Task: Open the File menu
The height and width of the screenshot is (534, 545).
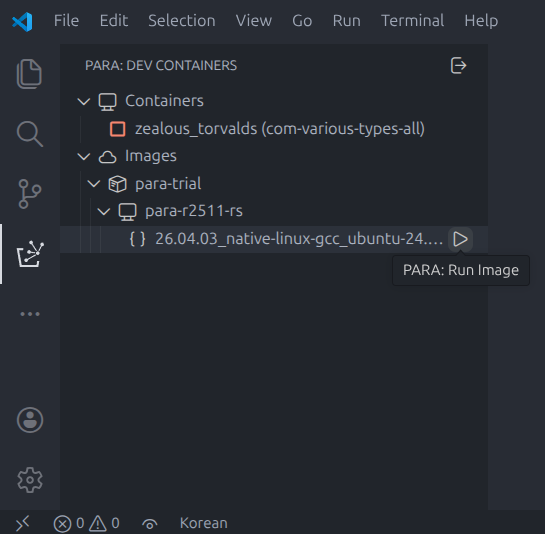Action: tap(66, 21)
